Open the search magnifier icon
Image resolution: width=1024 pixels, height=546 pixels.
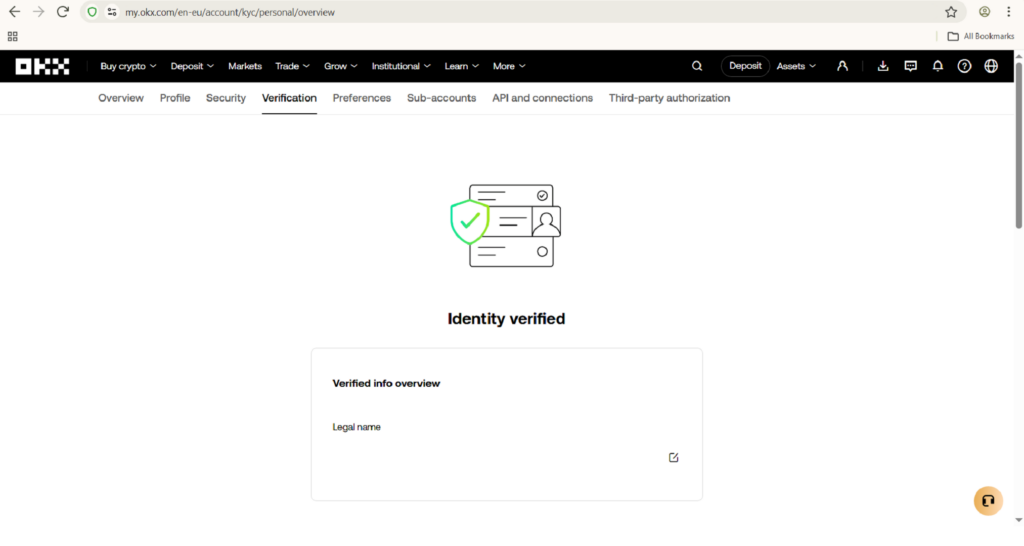697,66
